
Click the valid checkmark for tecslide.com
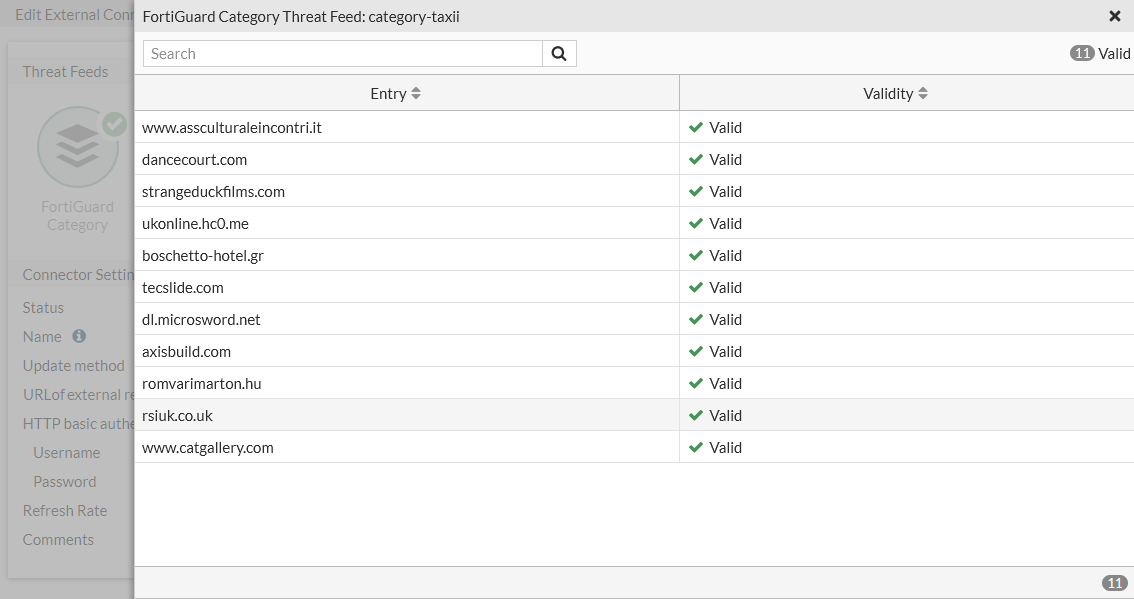pyautogui.click(x=696, y=287)
